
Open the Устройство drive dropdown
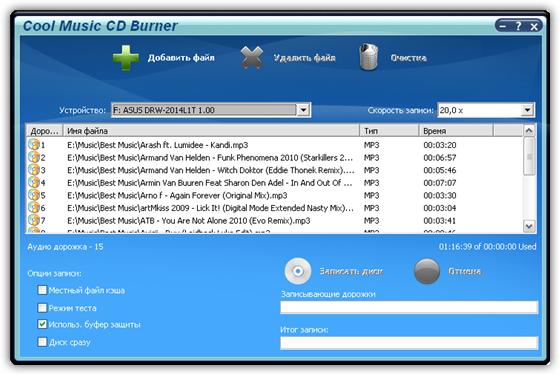point(303,110)
